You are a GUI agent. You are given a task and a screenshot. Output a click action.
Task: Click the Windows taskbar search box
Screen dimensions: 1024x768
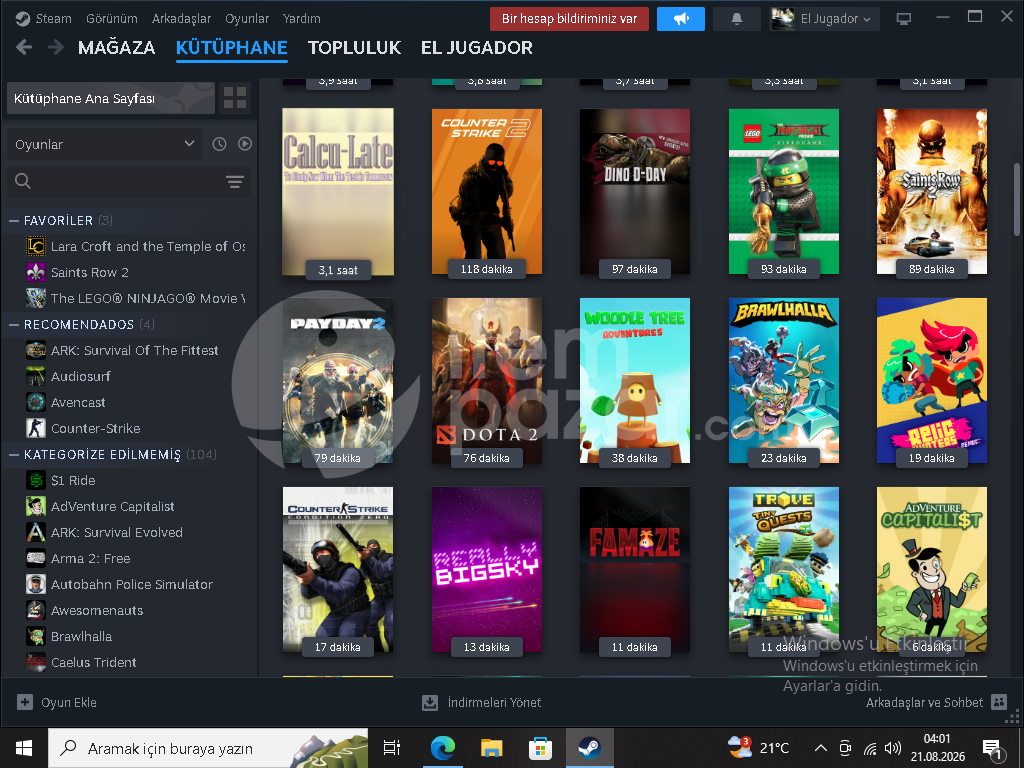click(208, 748)
